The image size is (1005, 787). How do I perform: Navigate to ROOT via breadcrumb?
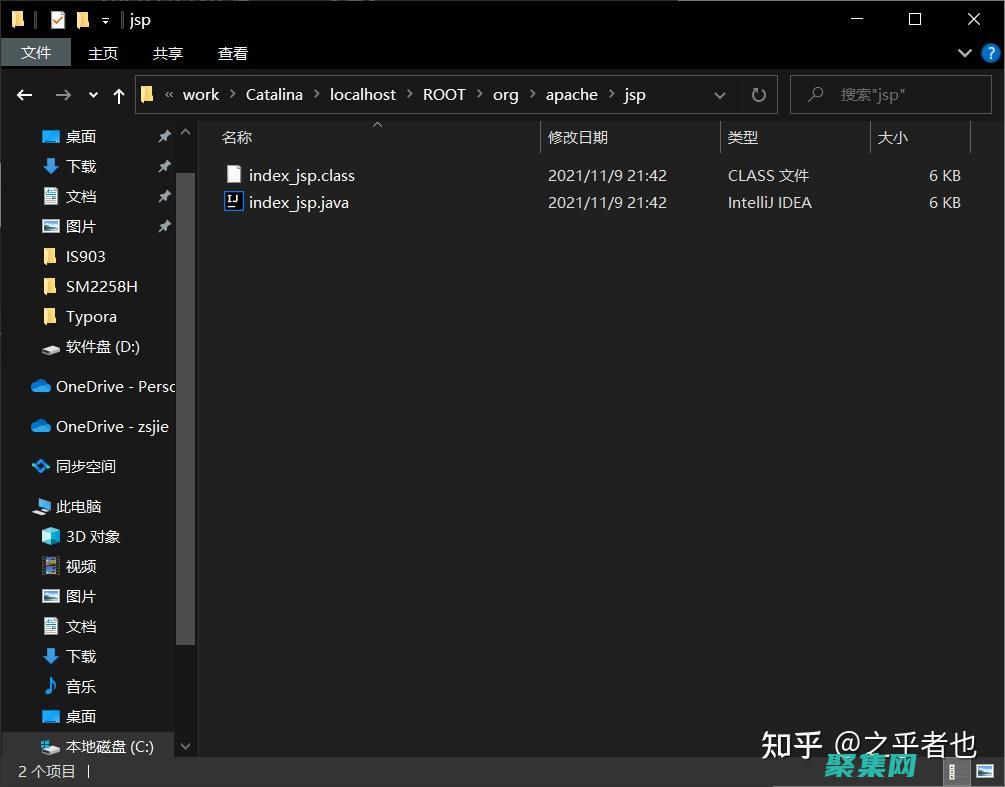444,94
